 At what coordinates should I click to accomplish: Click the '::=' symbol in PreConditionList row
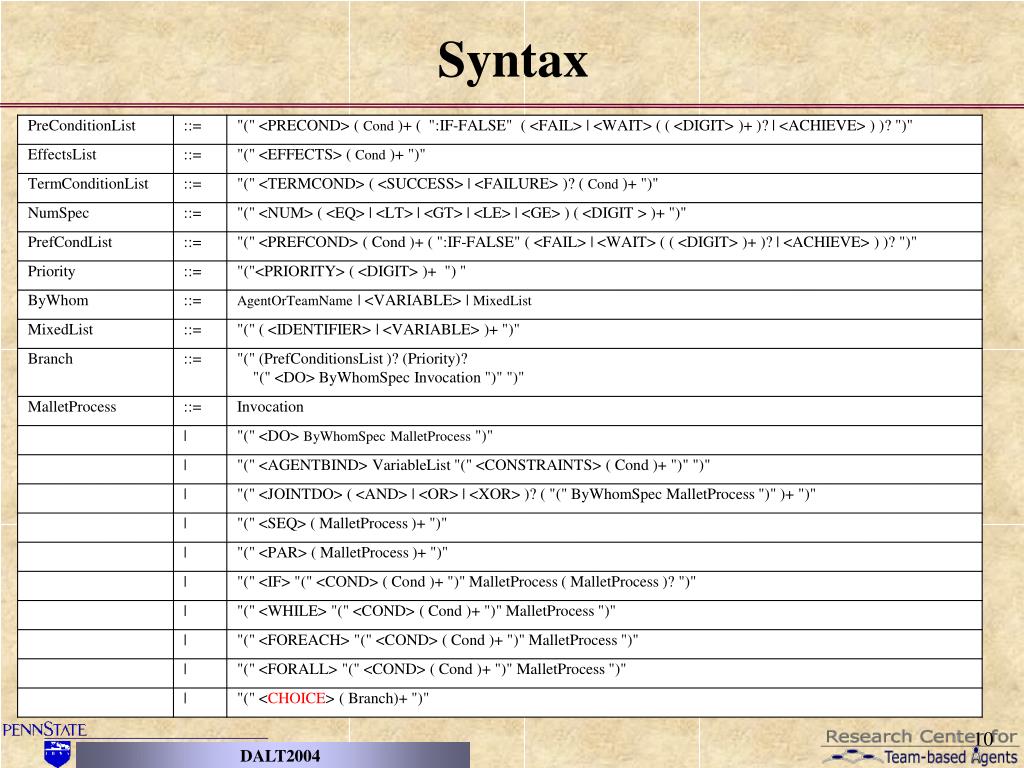pos(193,127)
